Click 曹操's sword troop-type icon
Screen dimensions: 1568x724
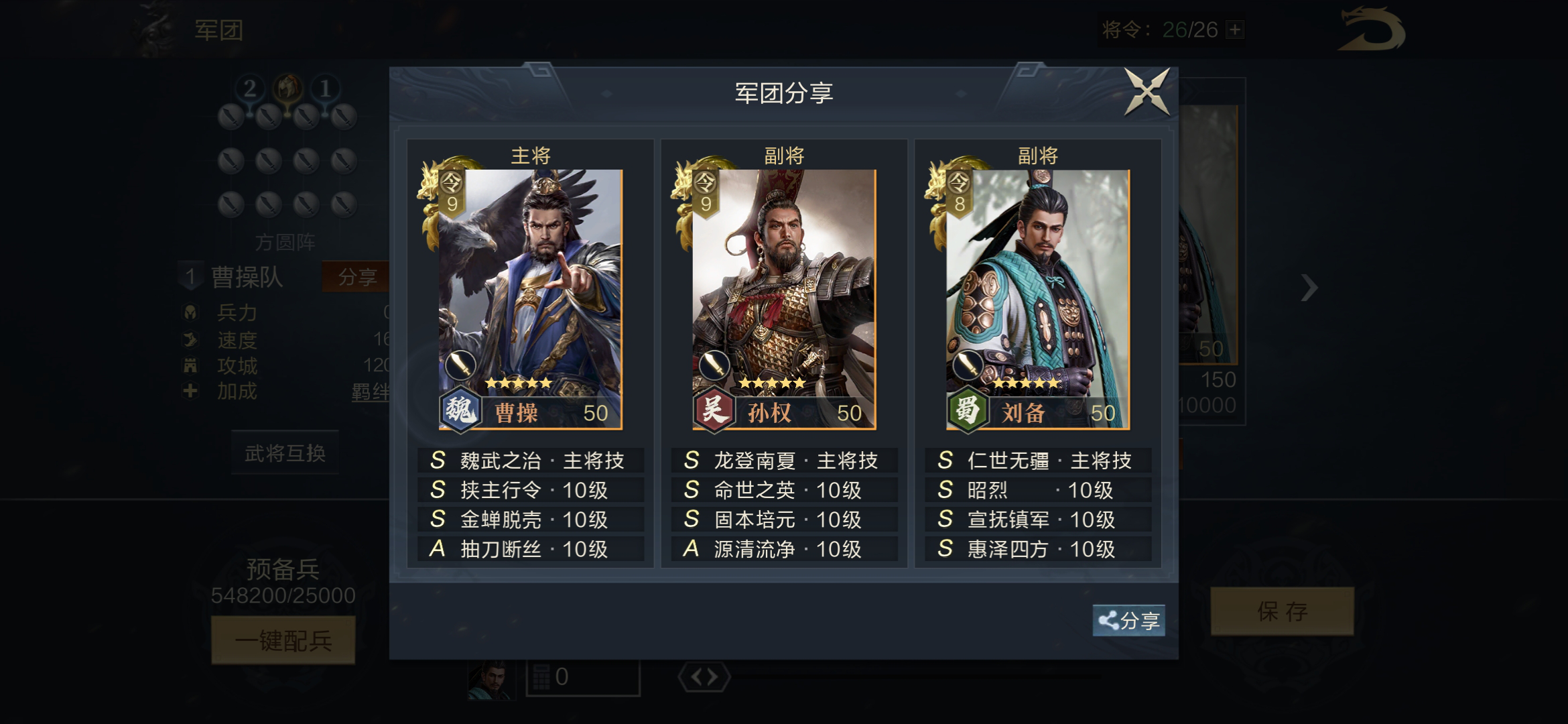pos(460,366)
